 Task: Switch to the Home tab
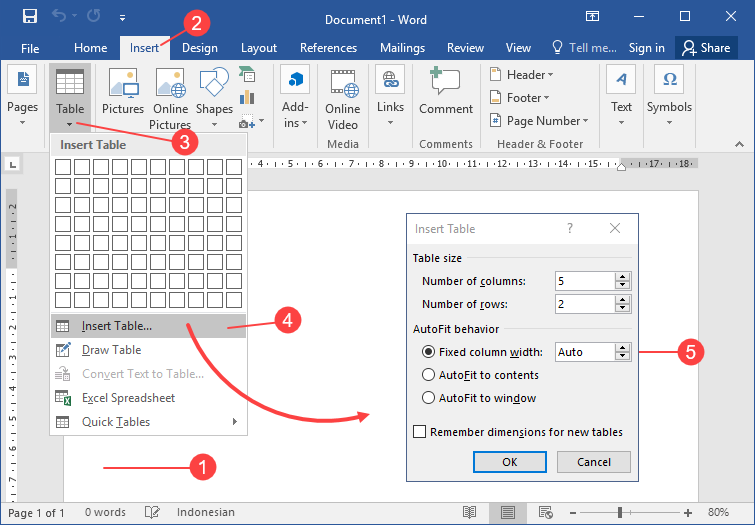click(x=91, y=48)
